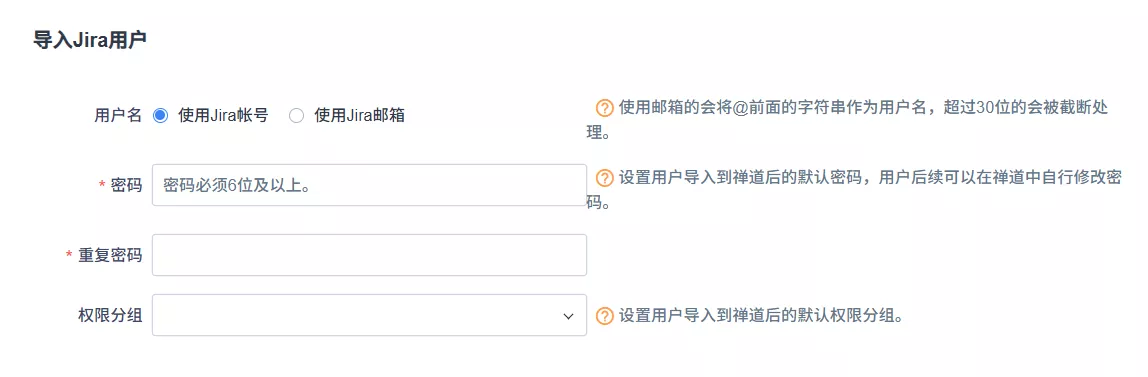This screenshot has height=377, width=1148.
Task: Click the help icon next to 密码 field
Action: point(605,178)
